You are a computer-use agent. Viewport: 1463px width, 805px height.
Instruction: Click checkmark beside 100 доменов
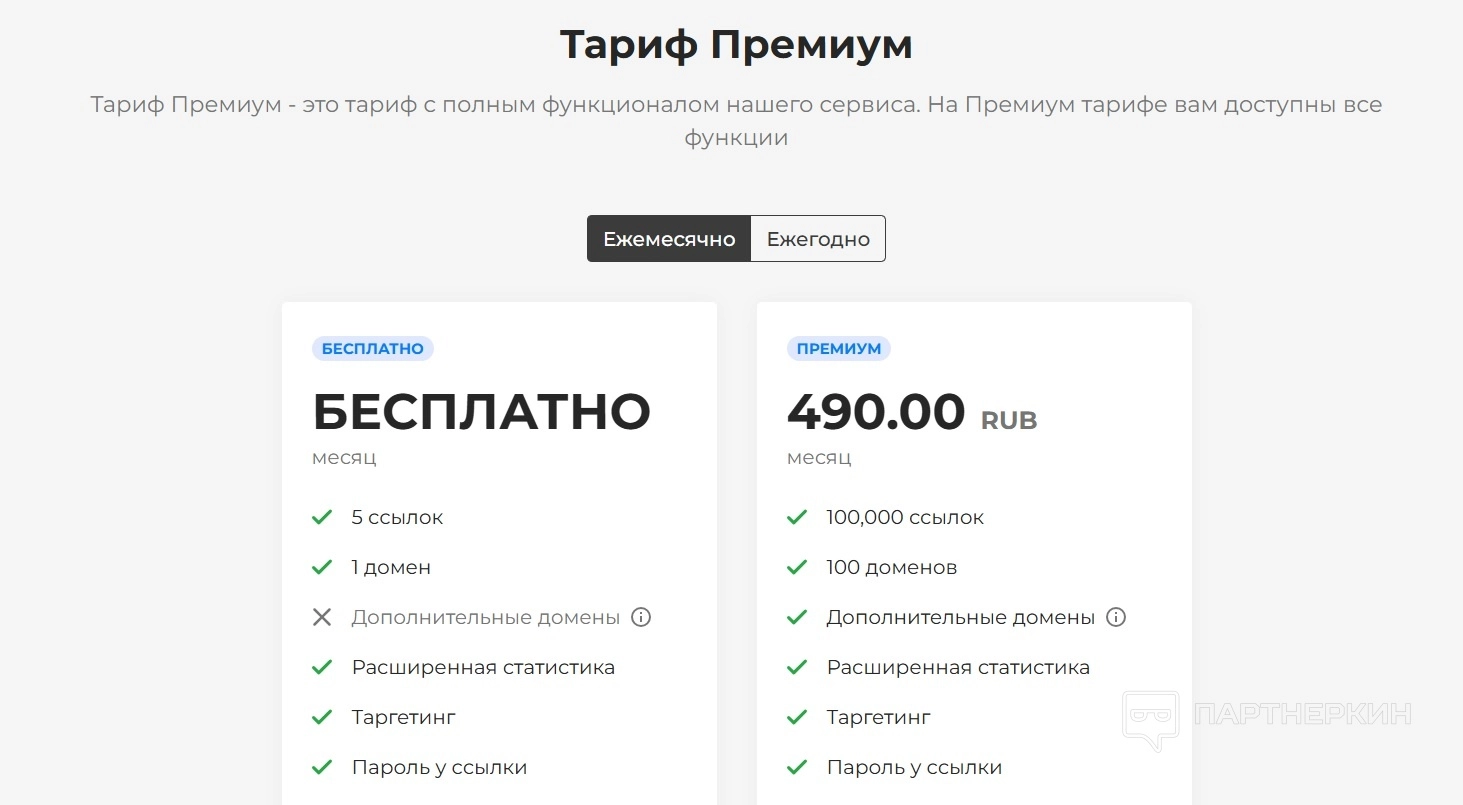797,567
